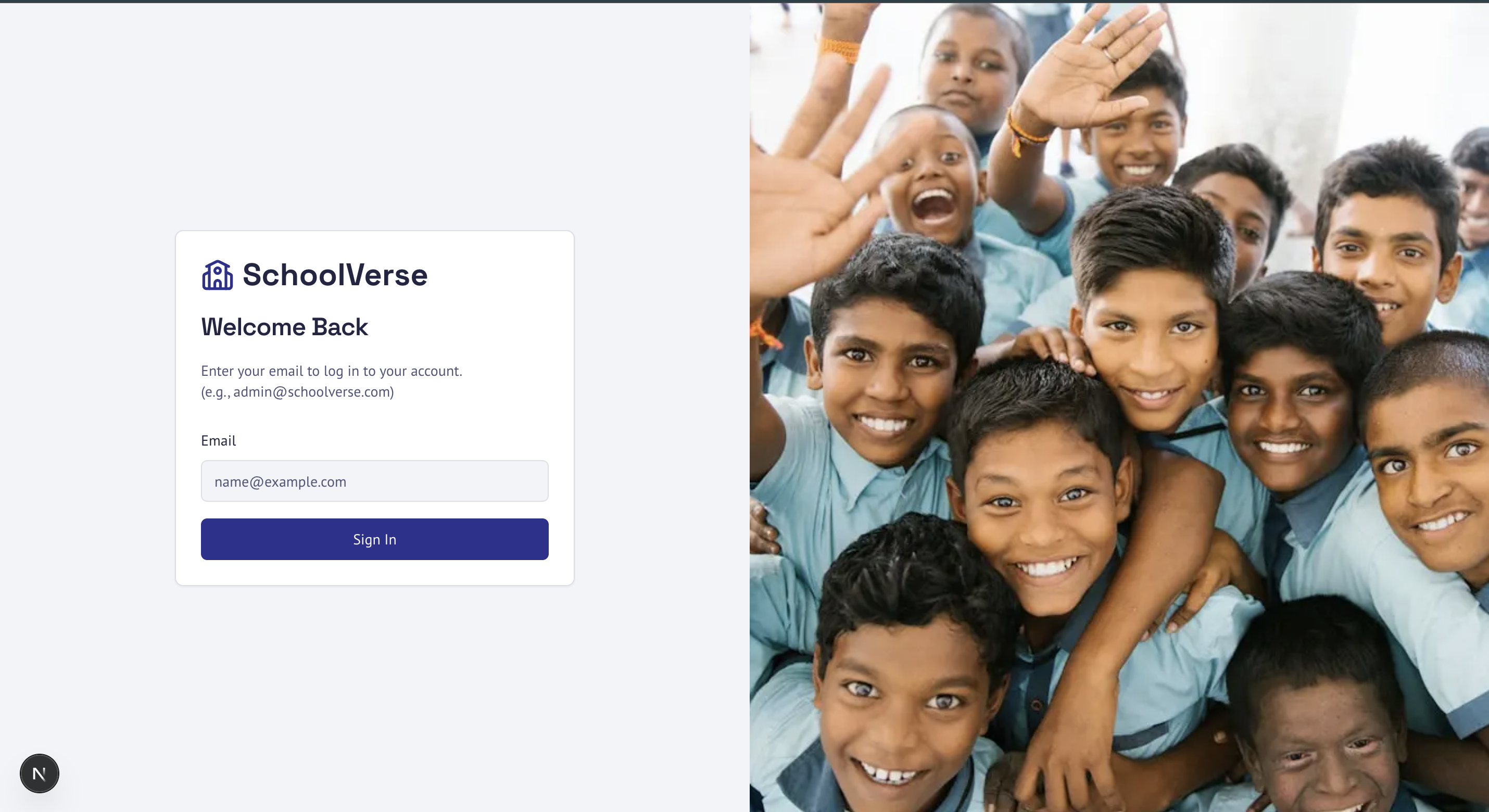
Task: Open the Next.js dev tools badge
Action: [x=39, y=773]
